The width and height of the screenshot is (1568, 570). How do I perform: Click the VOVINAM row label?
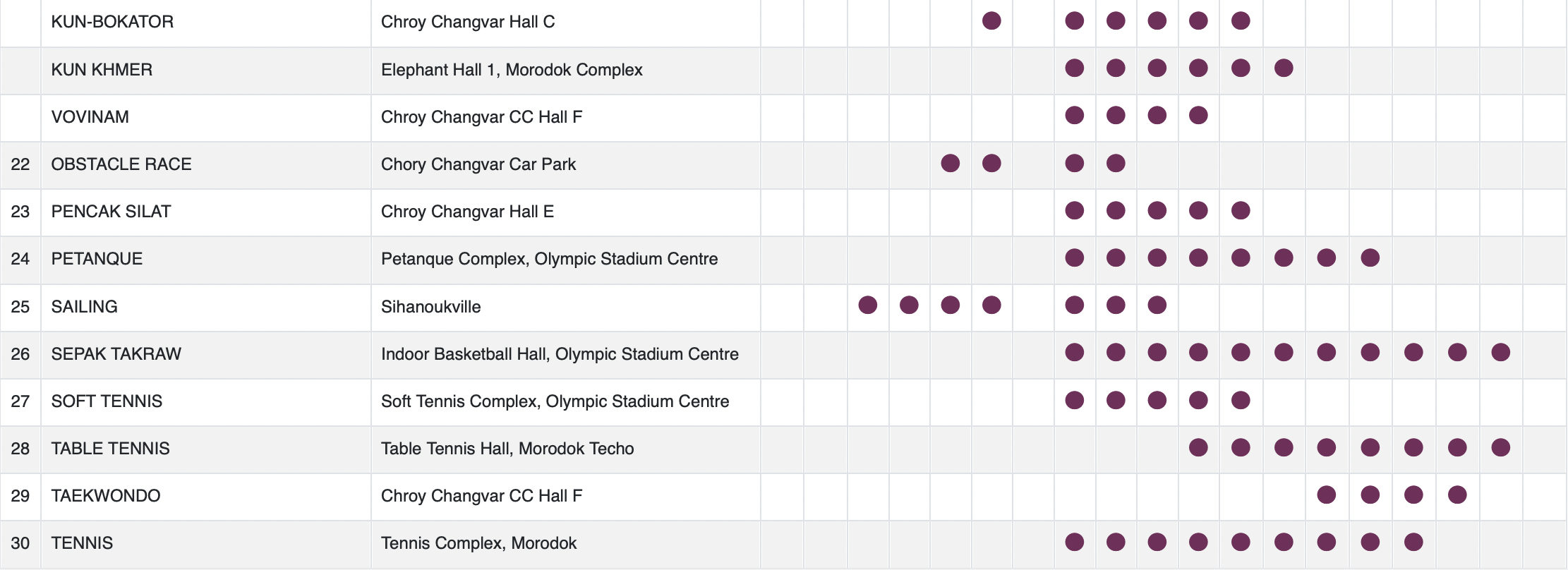point(90,117)
